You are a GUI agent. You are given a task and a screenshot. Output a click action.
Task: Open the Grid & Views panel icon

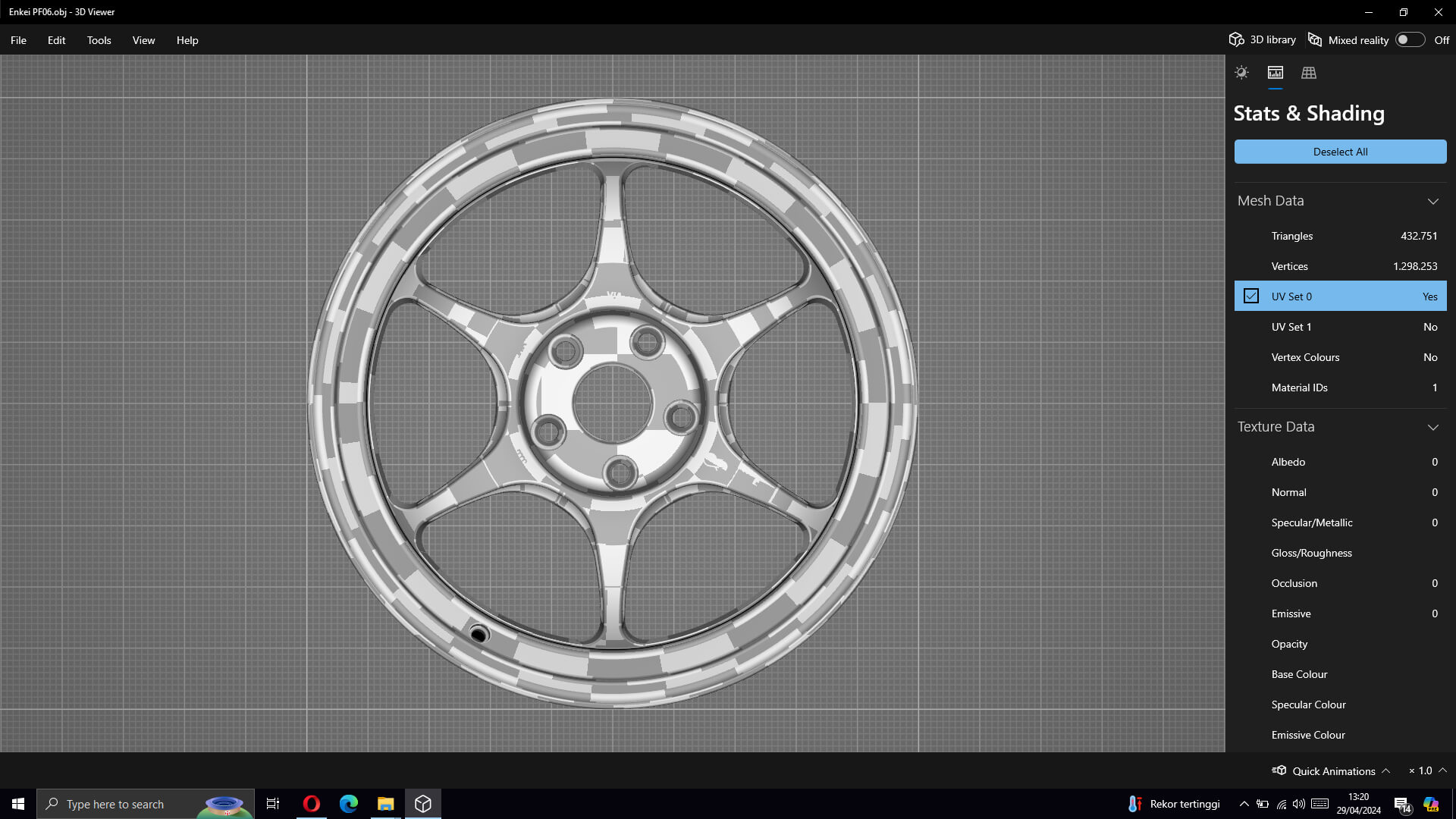[x=1308, y=73]
